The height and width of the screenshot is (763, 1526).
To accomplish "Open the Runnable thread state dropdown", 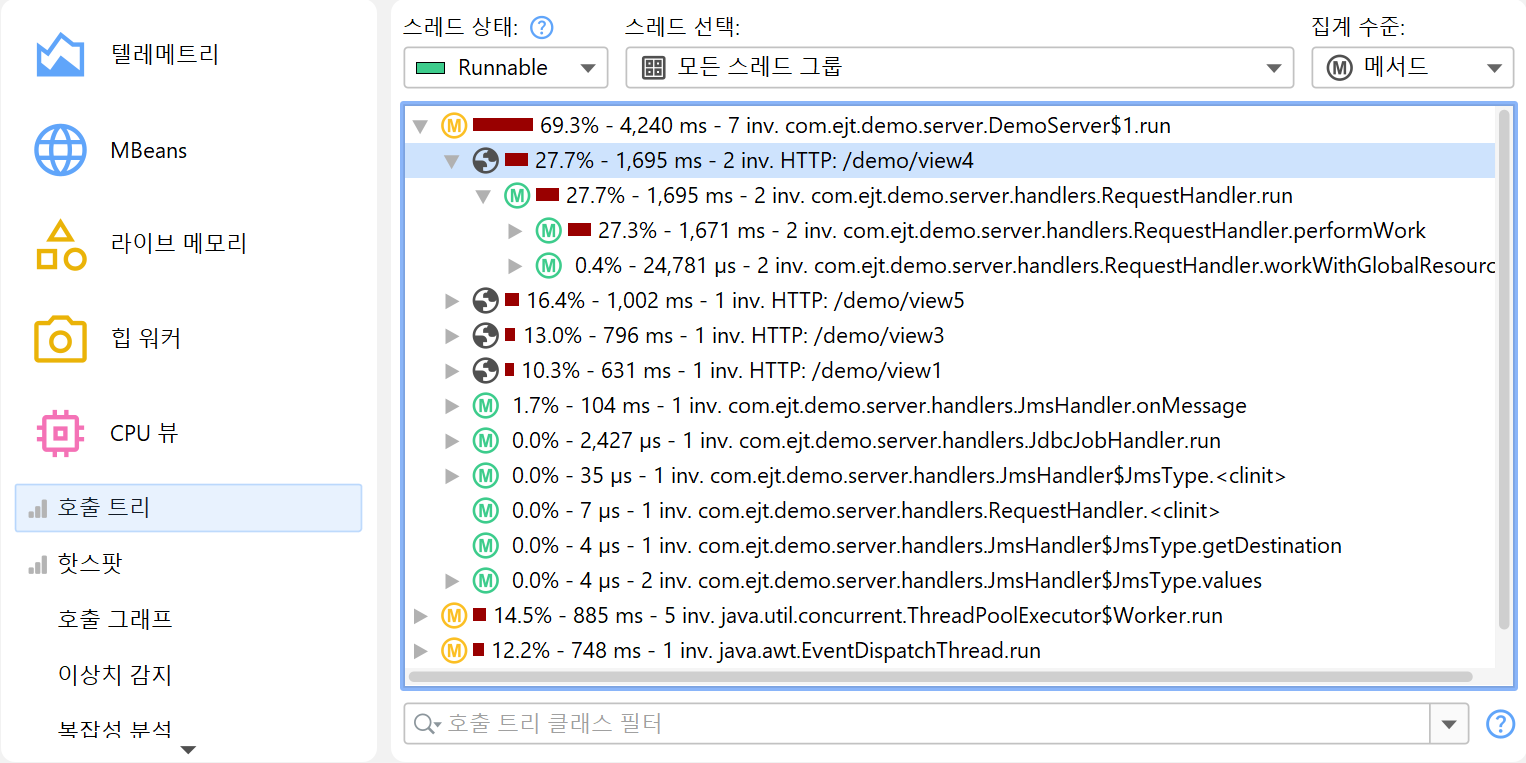I will 505,68.
